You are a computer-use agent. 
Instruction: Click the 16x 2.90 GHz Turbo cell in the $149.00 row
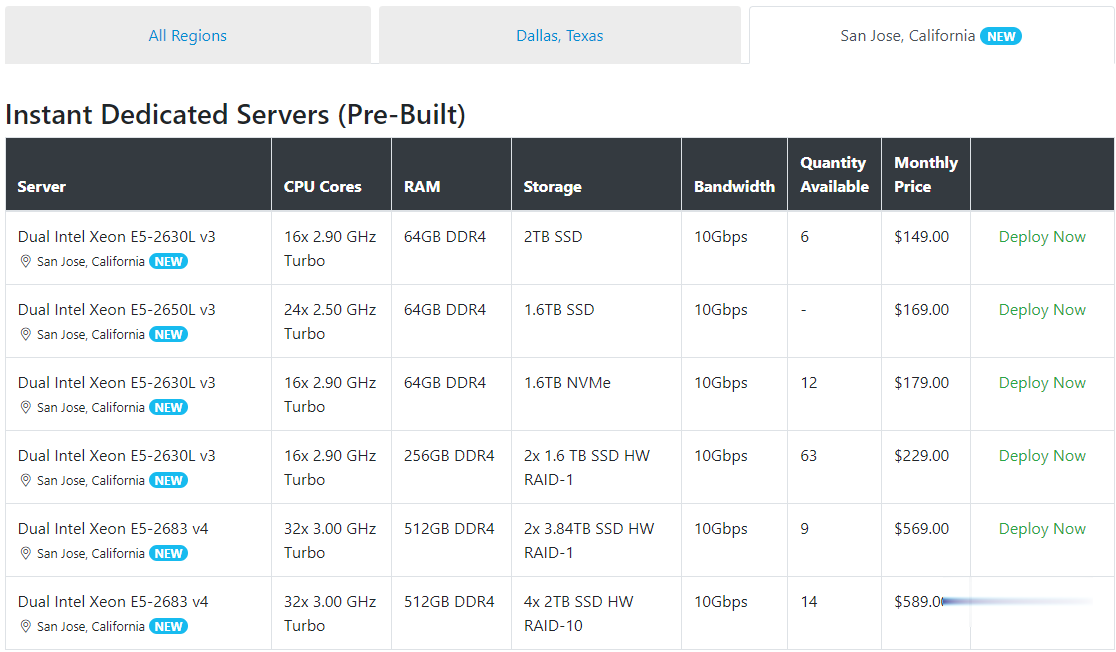pos(330,248)
